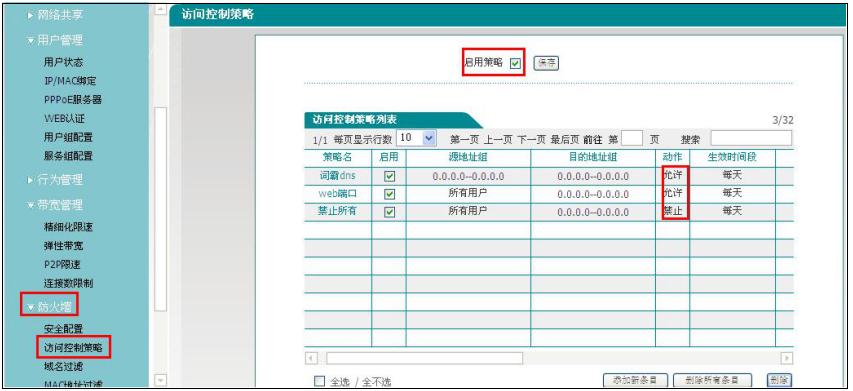
Task: Collapse the 防火墙 sidebar section
Action: tap(50, 306)
